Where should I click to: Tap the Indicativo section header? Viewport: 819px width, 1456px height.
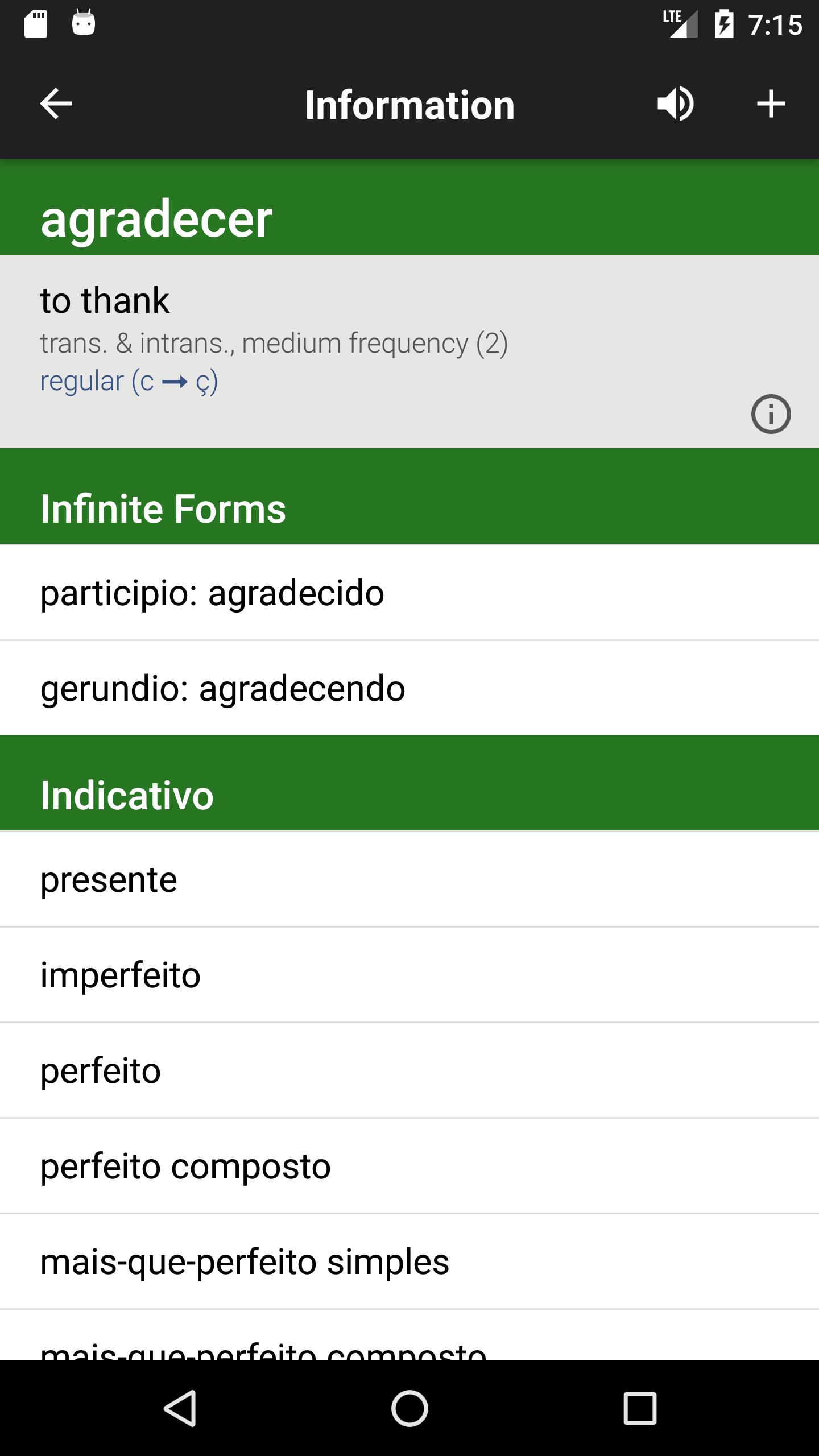[409, 783]
